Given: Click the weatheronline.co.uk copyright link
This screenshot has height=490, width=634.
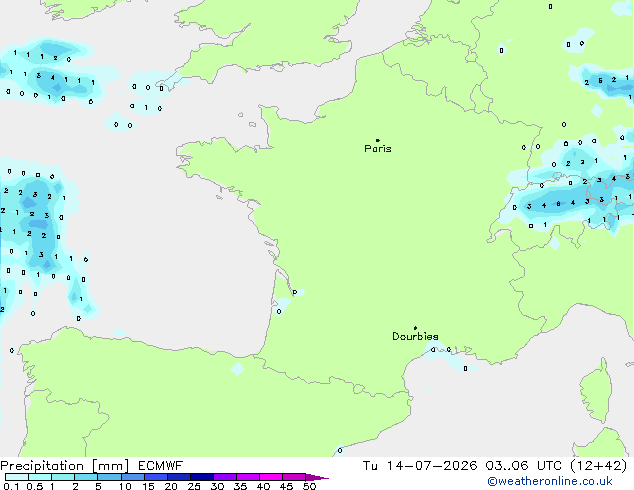Looking at the screenshot, I should click(550, 481).
